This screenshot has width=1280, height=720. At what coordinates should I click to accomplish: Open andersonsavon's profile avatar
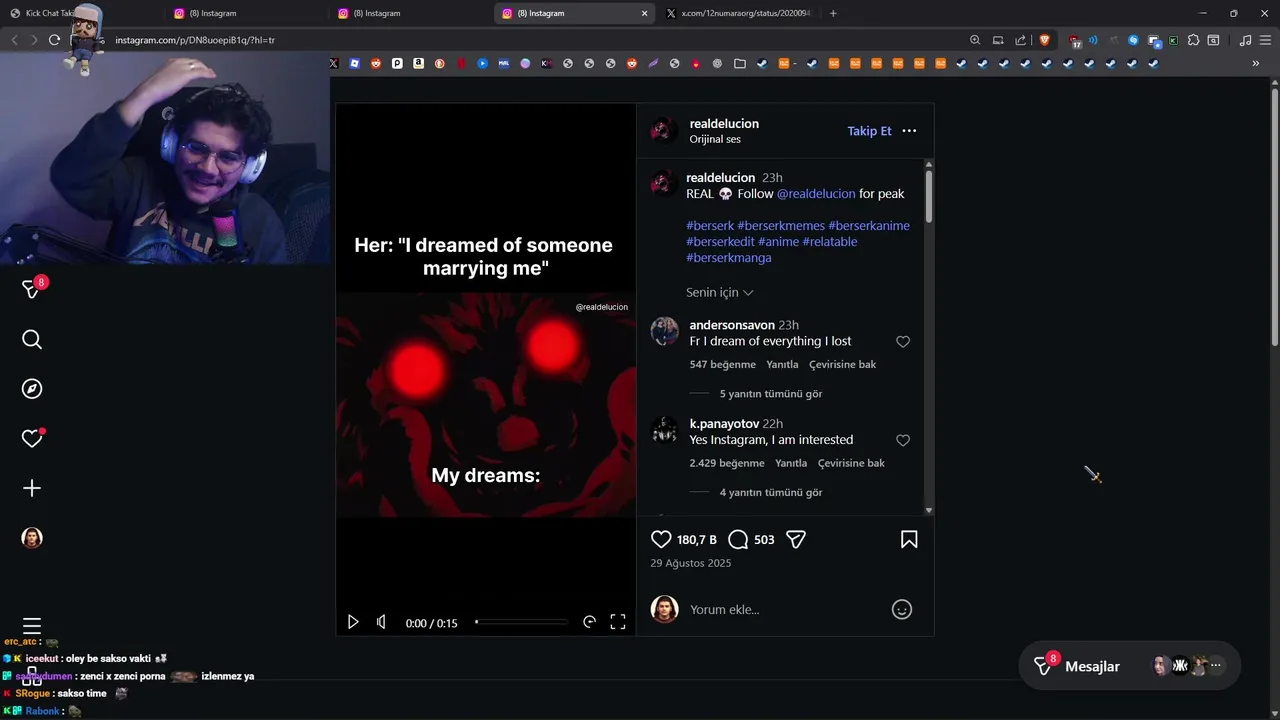point(664,331)
